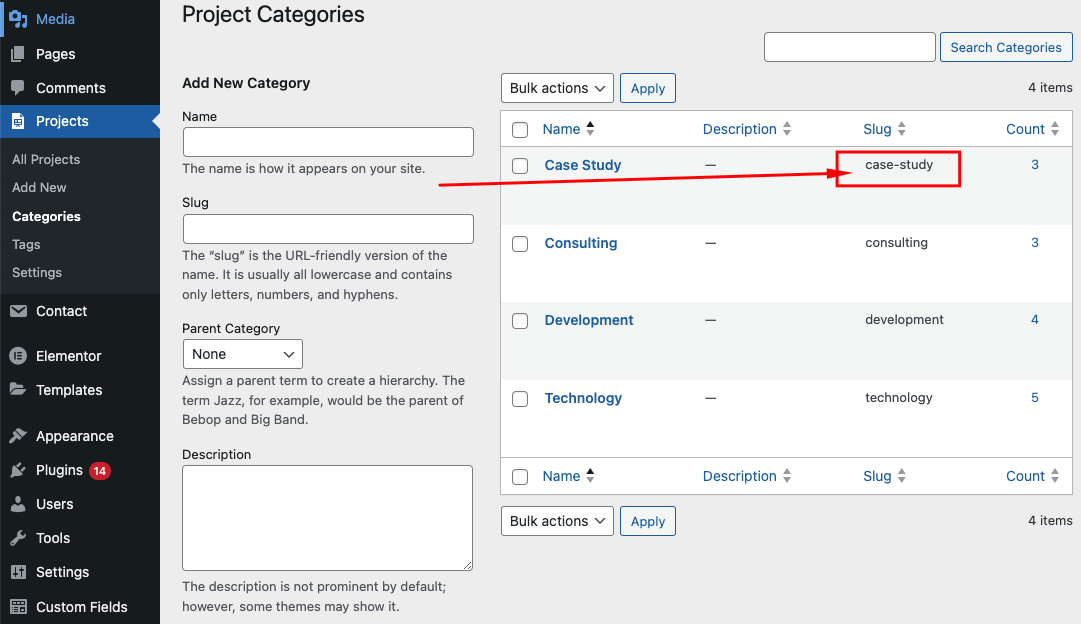Viewport: 1081px width, 624px height.
Task: Open the Development category link
Action: 589,320
